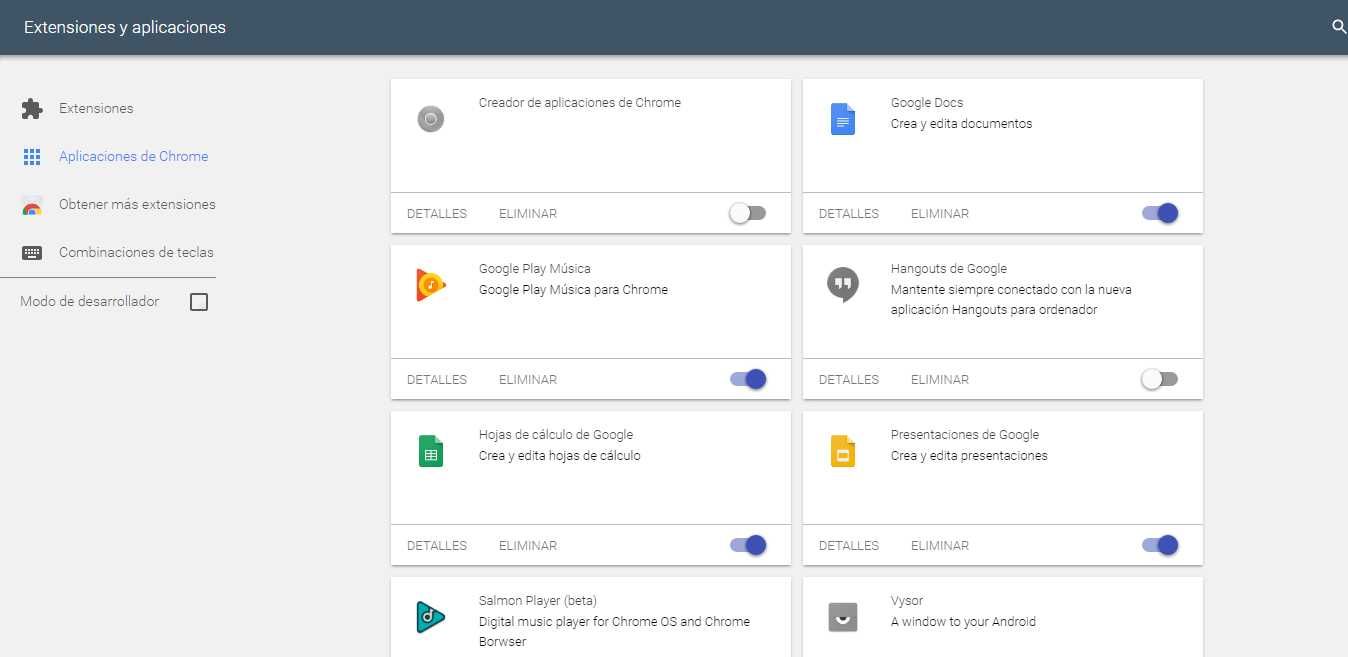Click the grid icon for Aplicaciones de Chrome
The image size is (1348, 657).
[x=32, y=156]
